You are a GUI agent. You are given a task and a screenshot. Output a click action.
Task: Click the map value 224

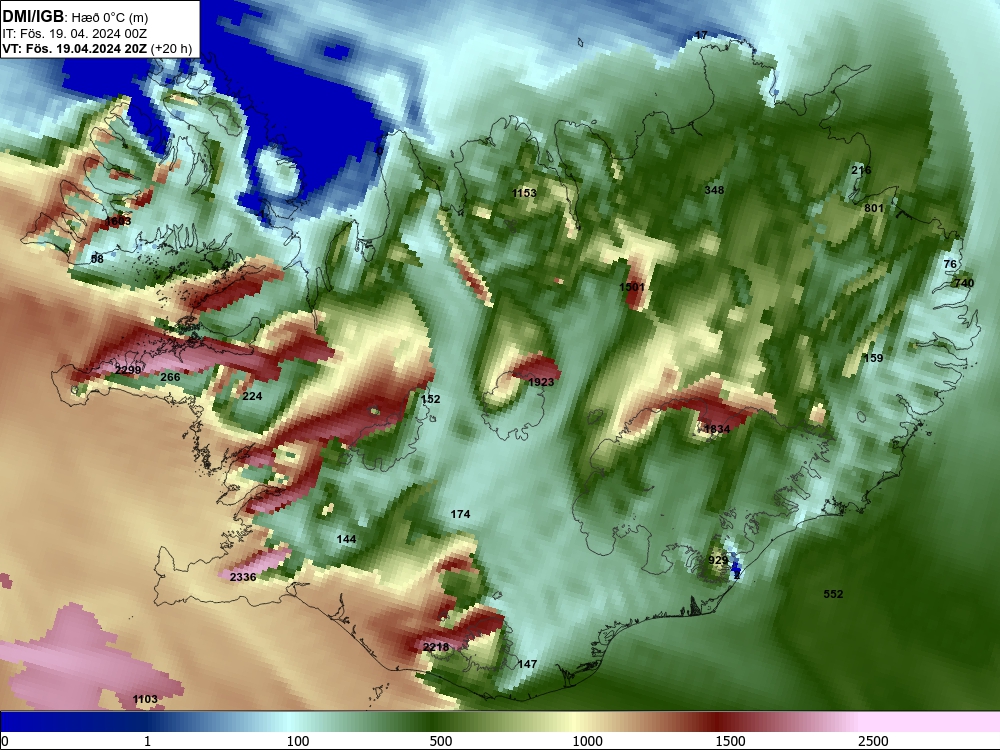[253, 396]
